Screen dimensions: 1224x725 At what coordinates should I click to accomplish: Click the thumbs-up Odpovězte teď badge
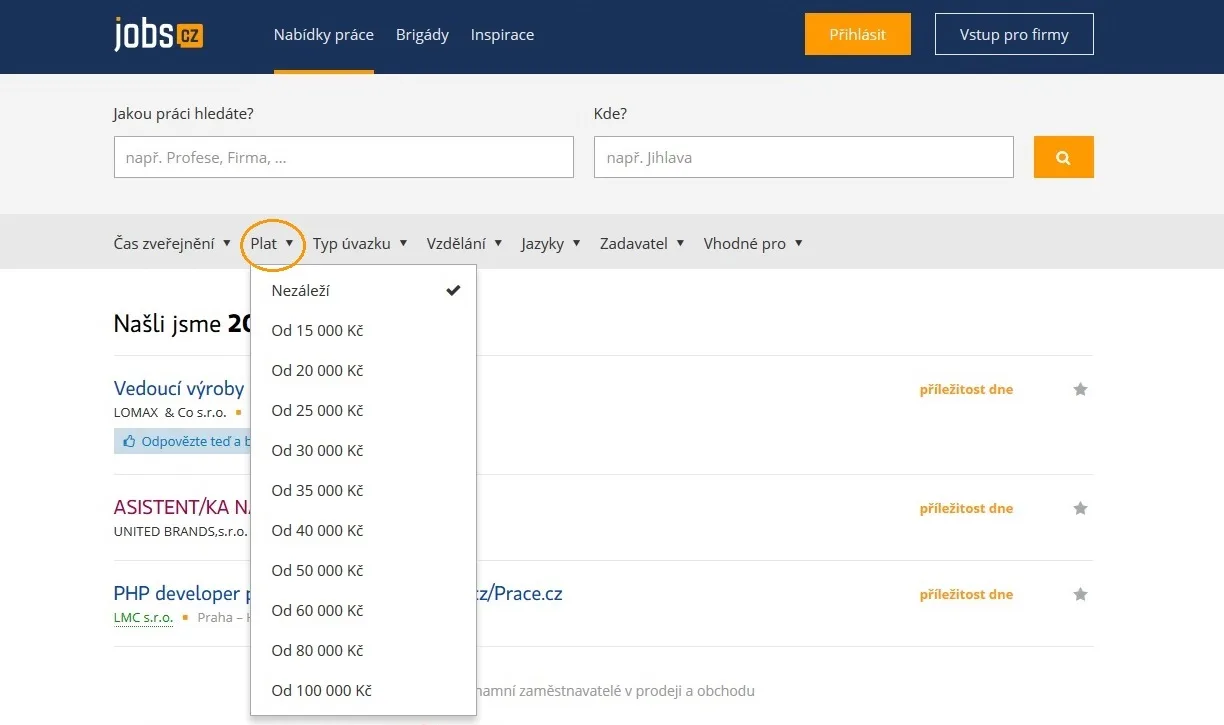pyautogui.click(x=182, y=441)
